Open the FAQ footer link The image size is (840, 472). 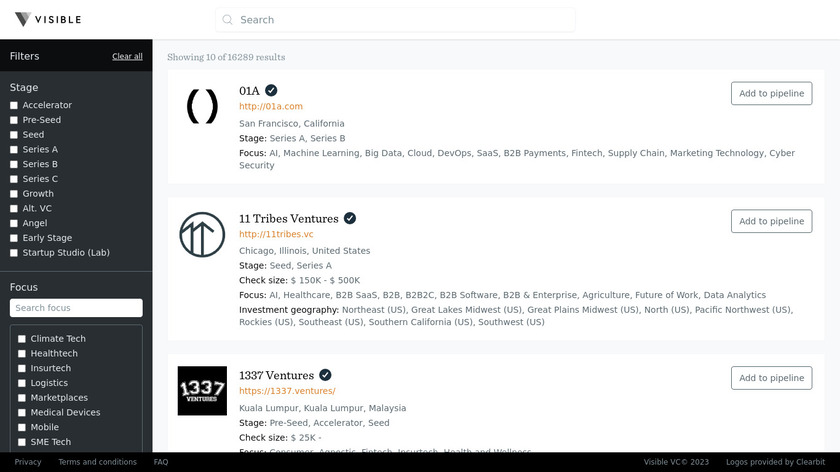(x=161, y=462)
